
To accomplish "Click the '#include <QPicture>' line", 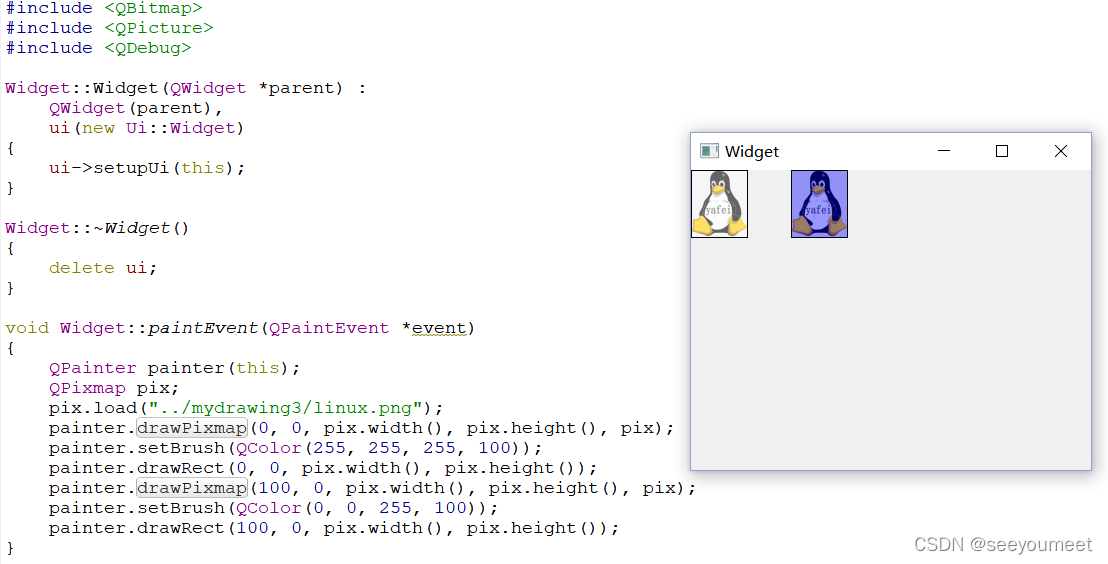I will (110, 28).
